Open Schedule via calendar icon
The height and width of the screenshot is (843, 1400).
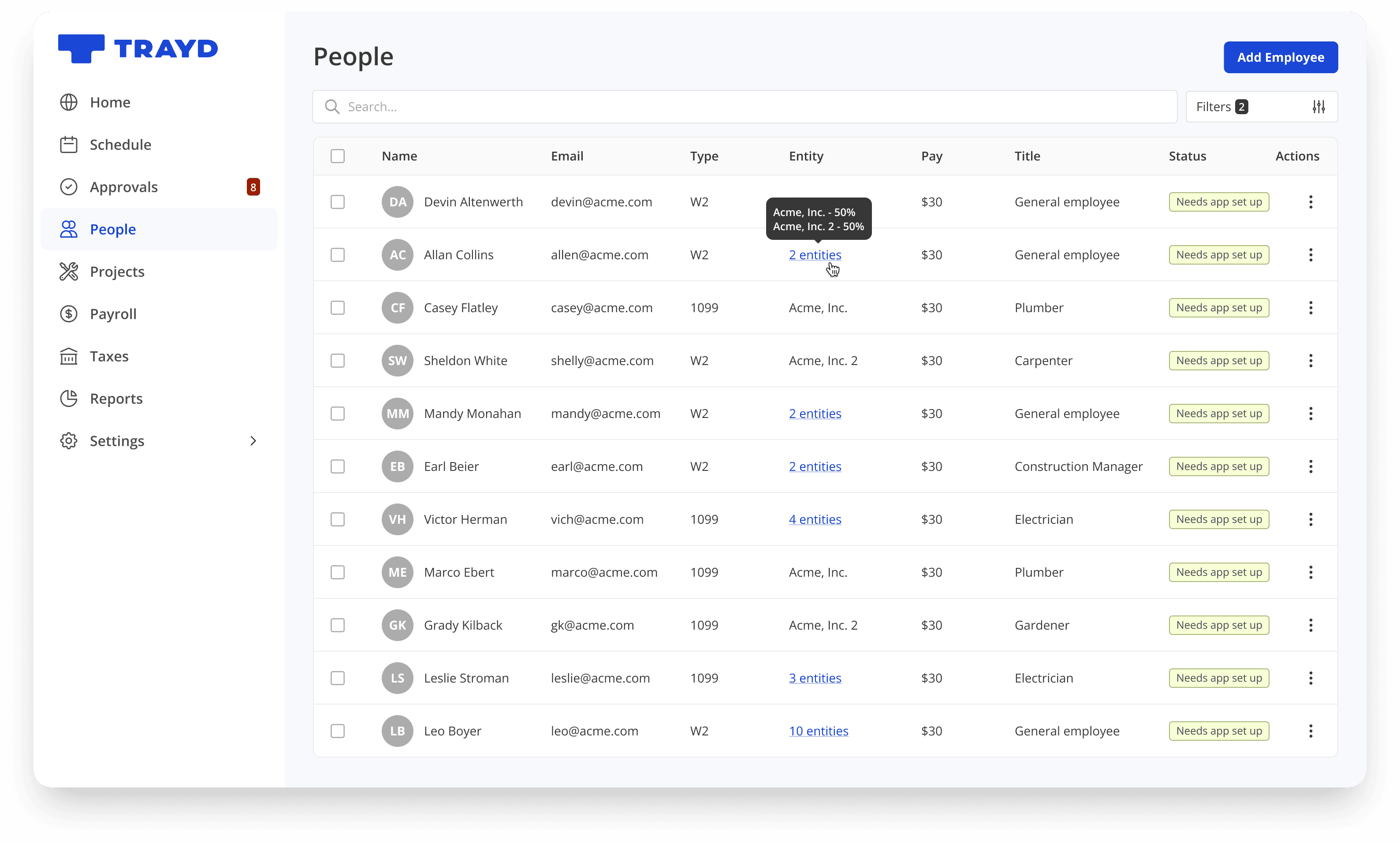click(x=69, y=144)
